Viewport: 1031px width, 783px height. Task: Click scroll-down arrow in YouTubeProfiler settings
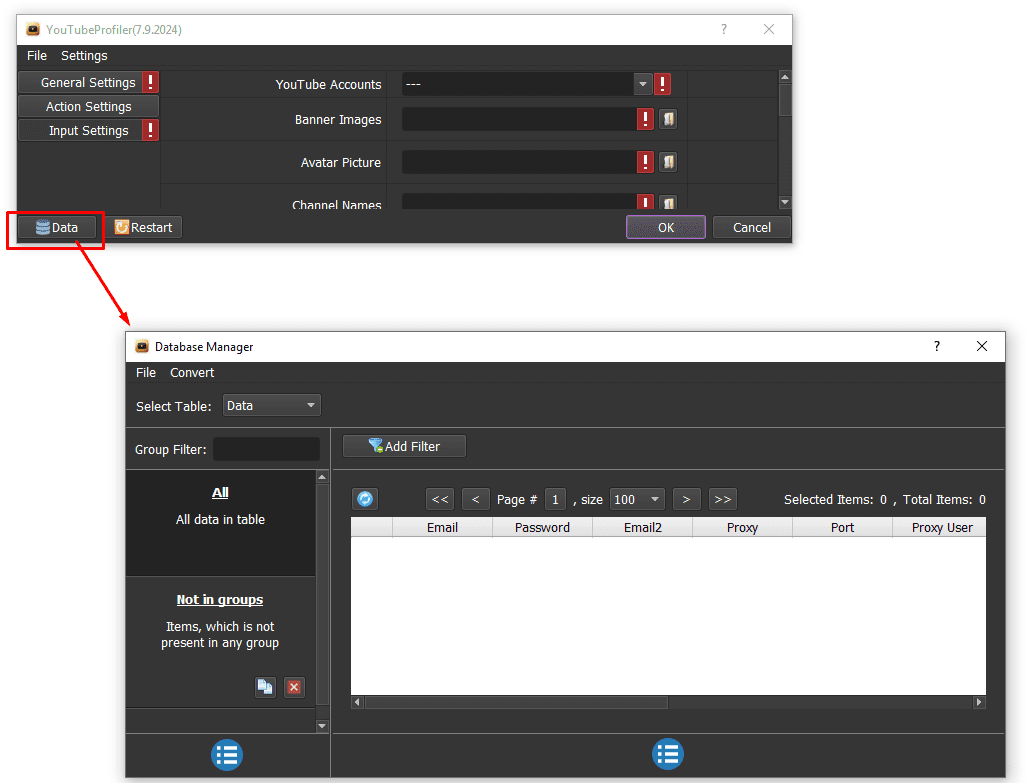pos(784,202)
